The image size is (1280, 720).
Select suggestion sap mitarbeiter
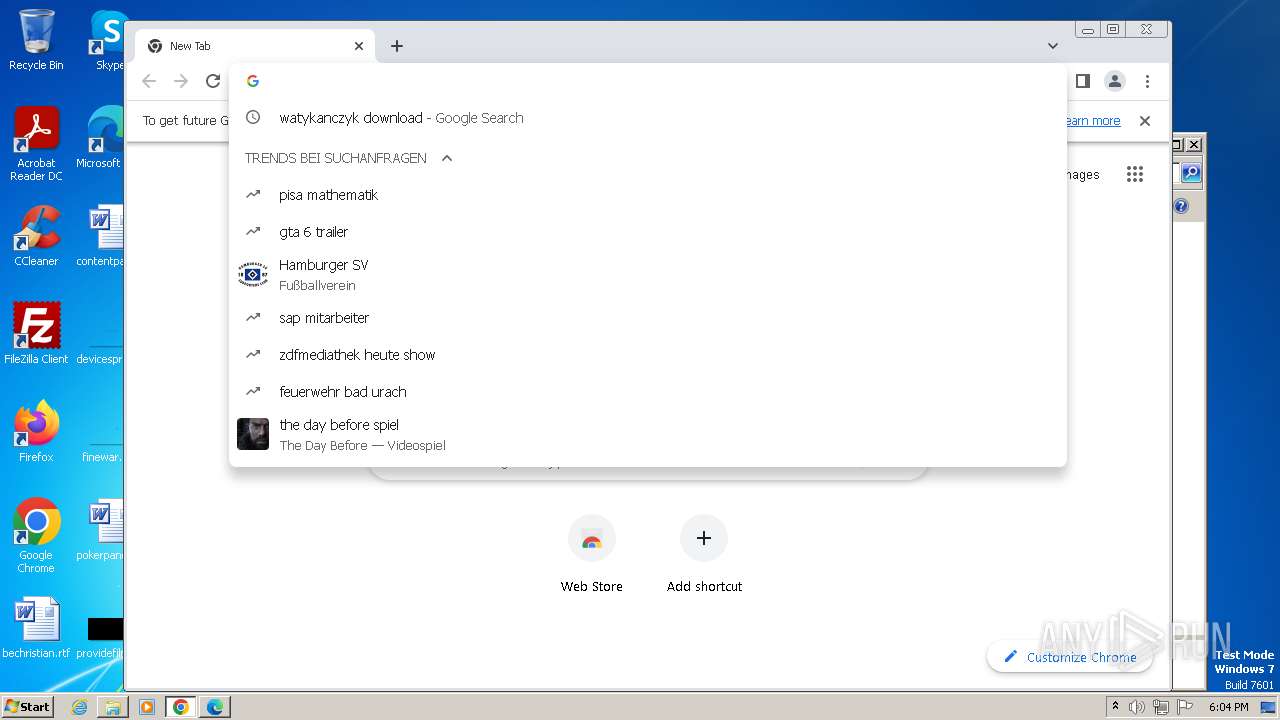tap(648, 318)
